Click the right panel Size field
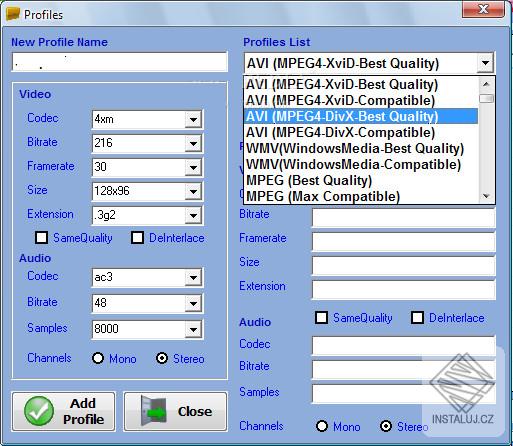Viewport: 513px width, 446px height. pos(404,266)
